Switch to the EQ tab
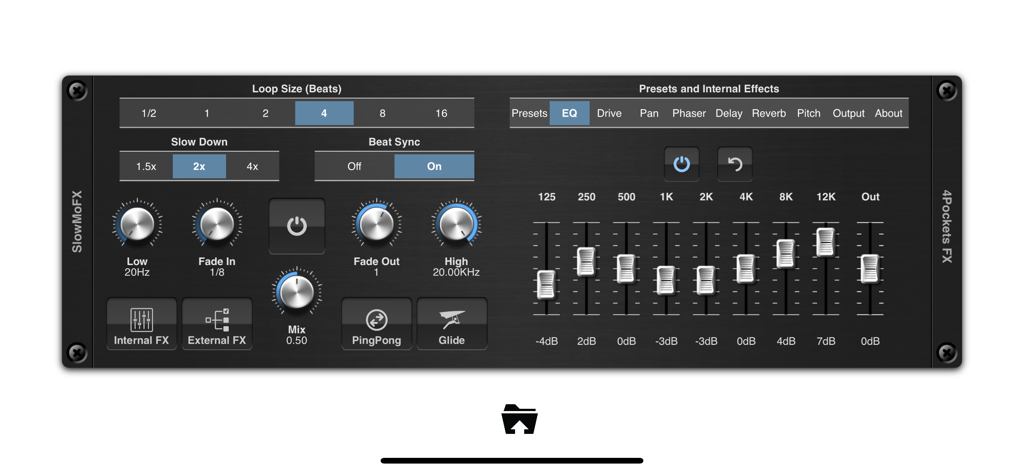Screen dimensions: 1024x473 (569, 113)
